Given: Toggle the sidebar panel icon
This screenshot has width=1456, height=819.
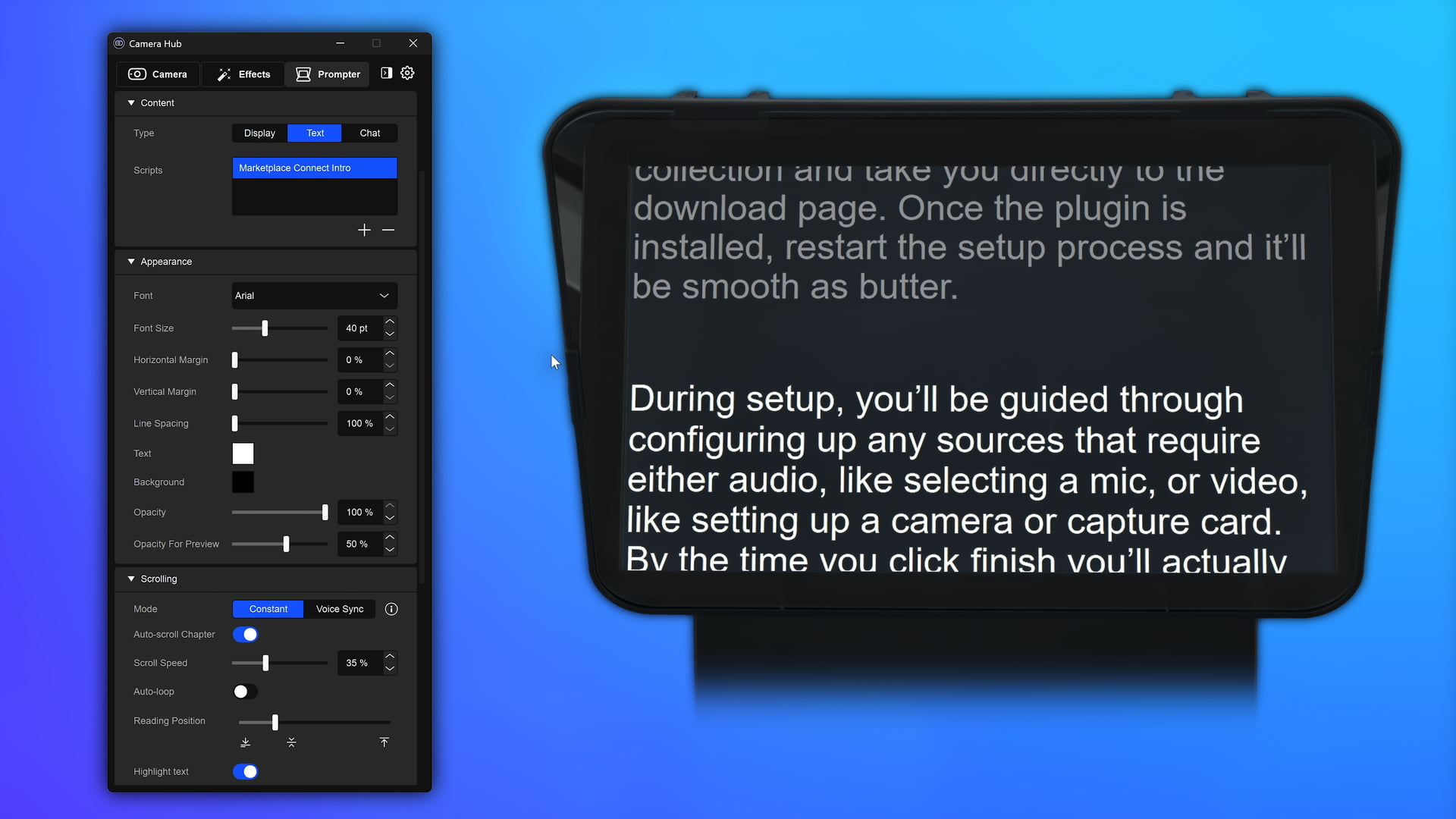Looking at the screenshot, I should pos(387,73).
